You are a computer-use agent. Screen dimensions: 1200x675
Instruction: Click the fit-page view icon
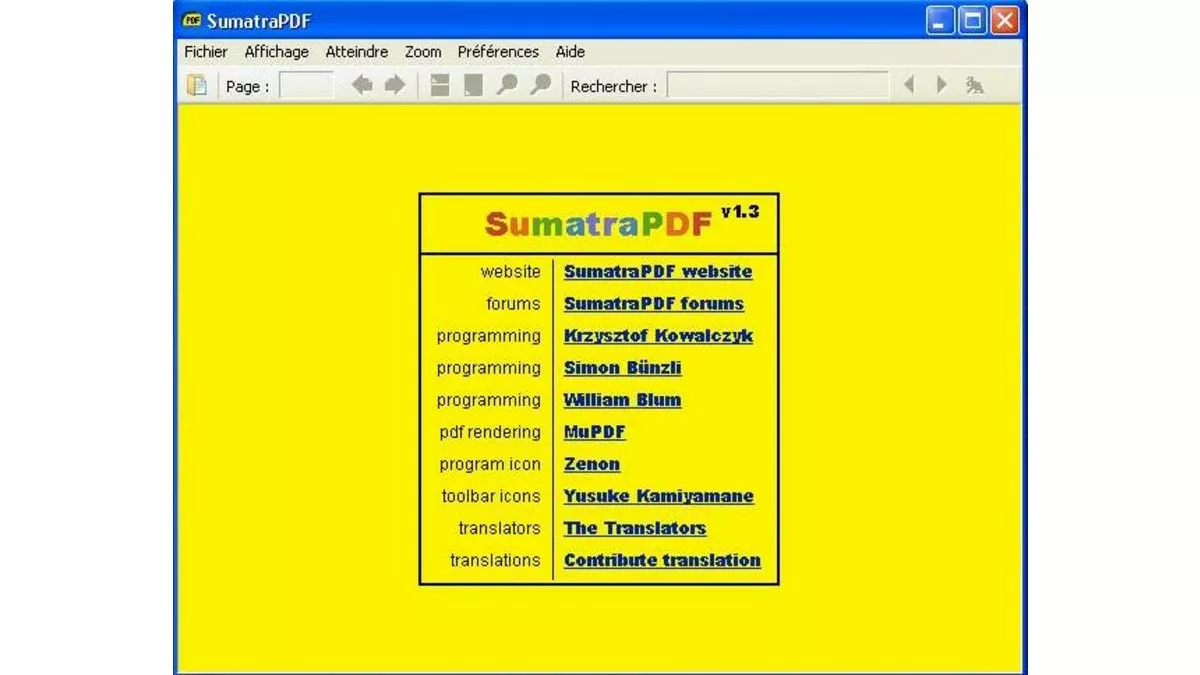coord(472,85)
